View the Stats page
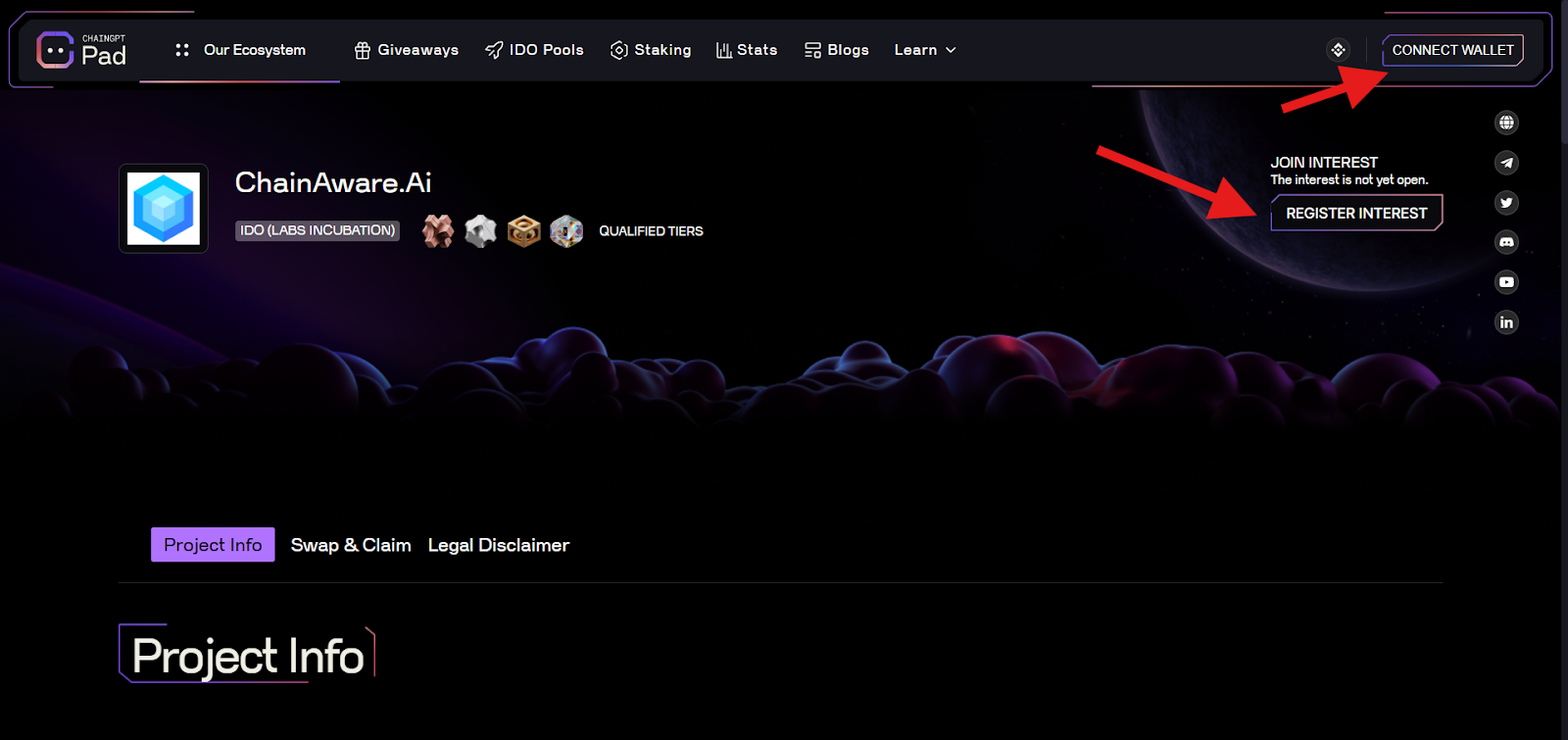The width and height of the screenshot is (1568, 740). [x=747, y=50]
